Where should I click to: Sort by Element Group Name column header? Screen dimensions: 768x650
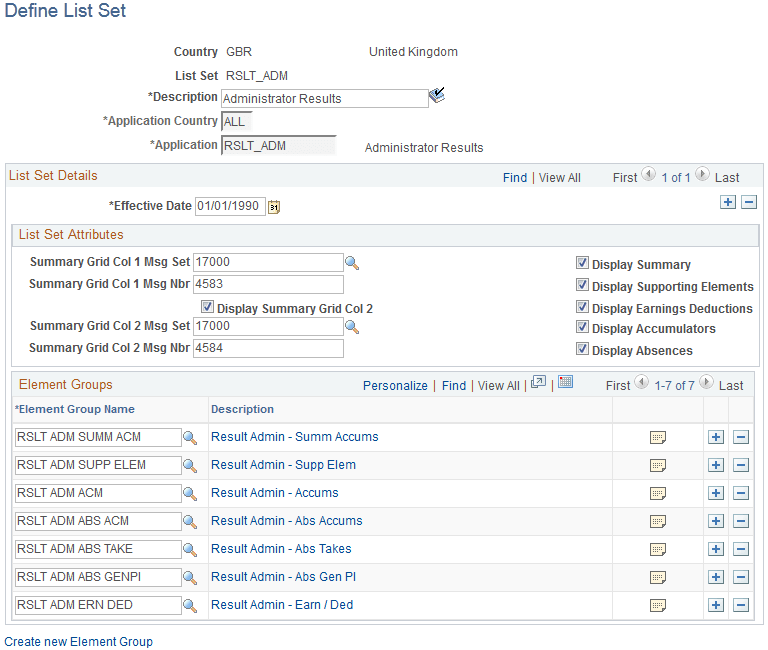pyautogui.click(x=74, y=409)
